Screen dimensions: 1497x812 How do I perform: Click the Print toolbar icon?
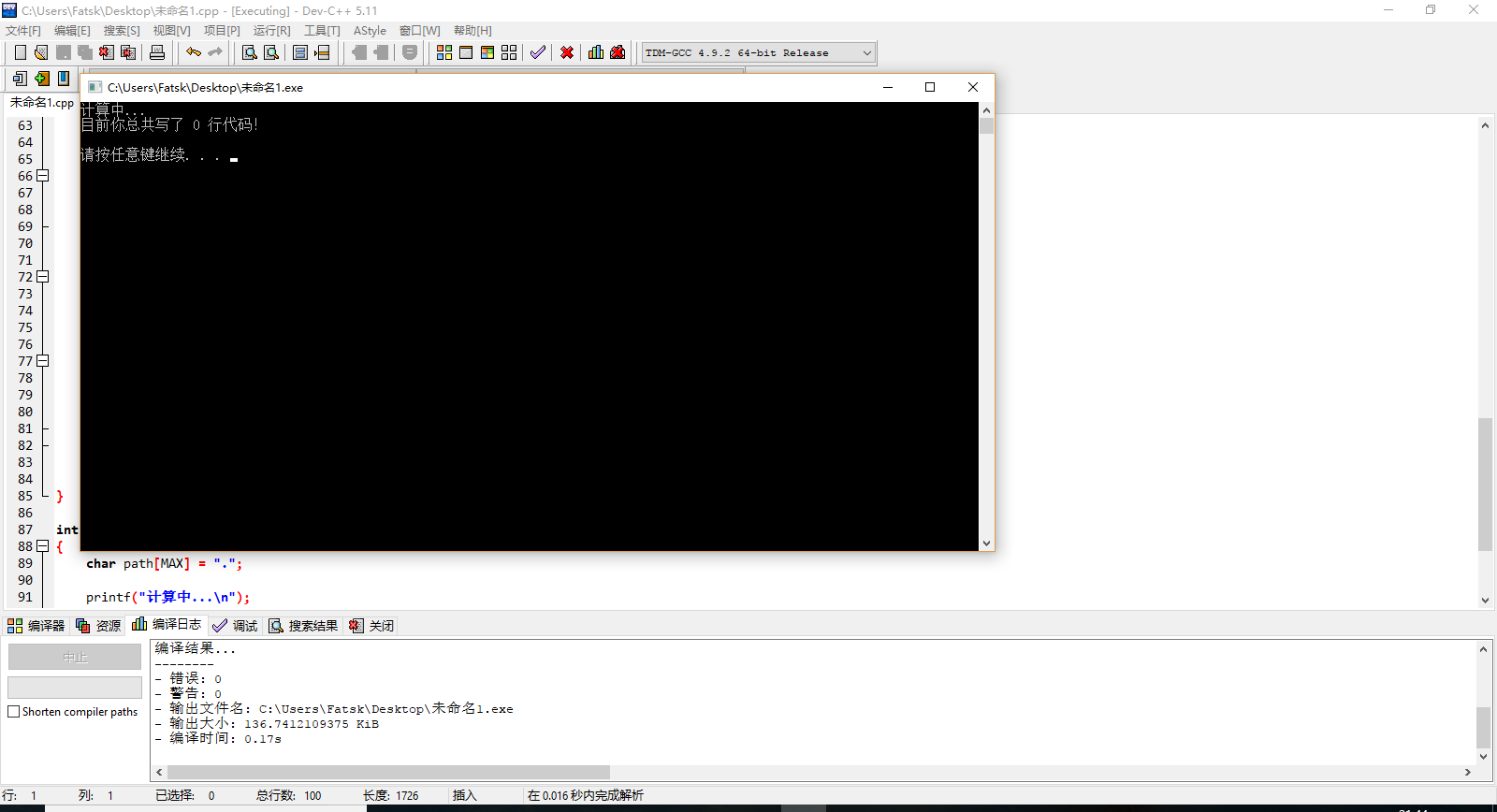[x=157, y=52]
